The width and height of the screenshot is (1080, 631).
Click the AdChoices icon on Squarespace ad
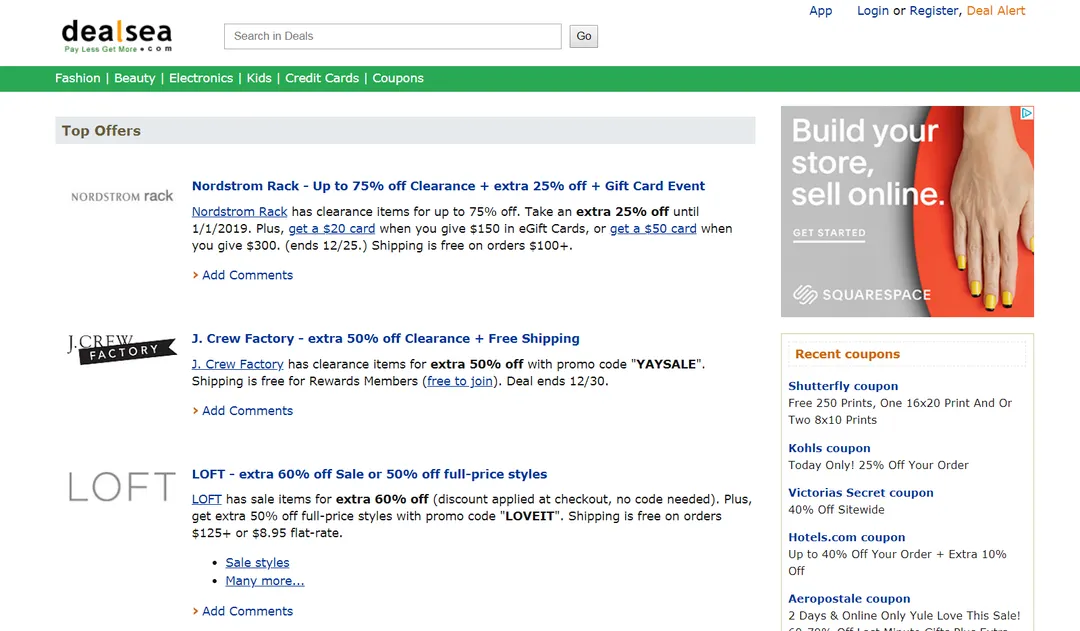1026,113
